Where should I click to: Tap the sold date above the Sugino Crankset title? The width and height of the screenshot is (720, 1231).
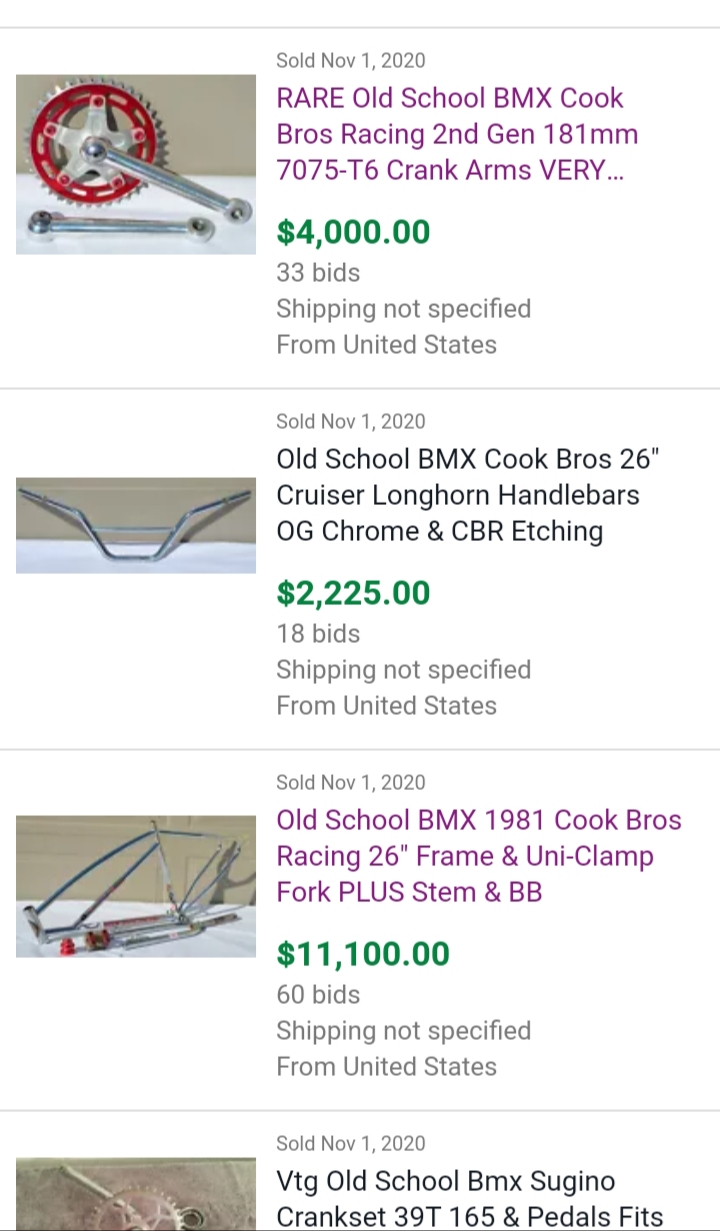point(350,1143)
